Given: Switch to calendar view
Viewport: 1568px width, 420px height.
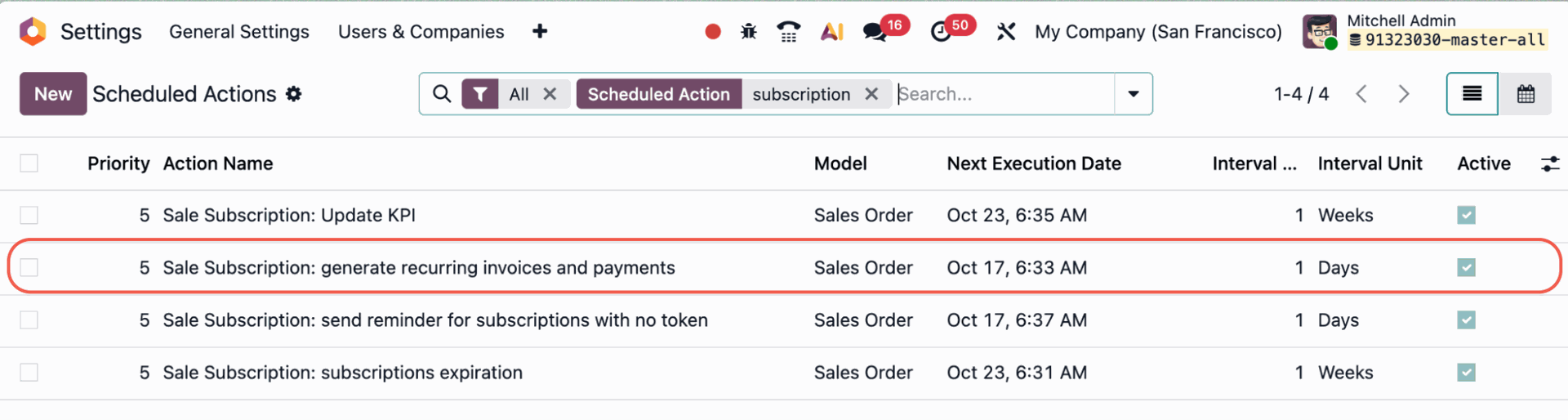Looking at the screenshot, I should coord(1525,94).
